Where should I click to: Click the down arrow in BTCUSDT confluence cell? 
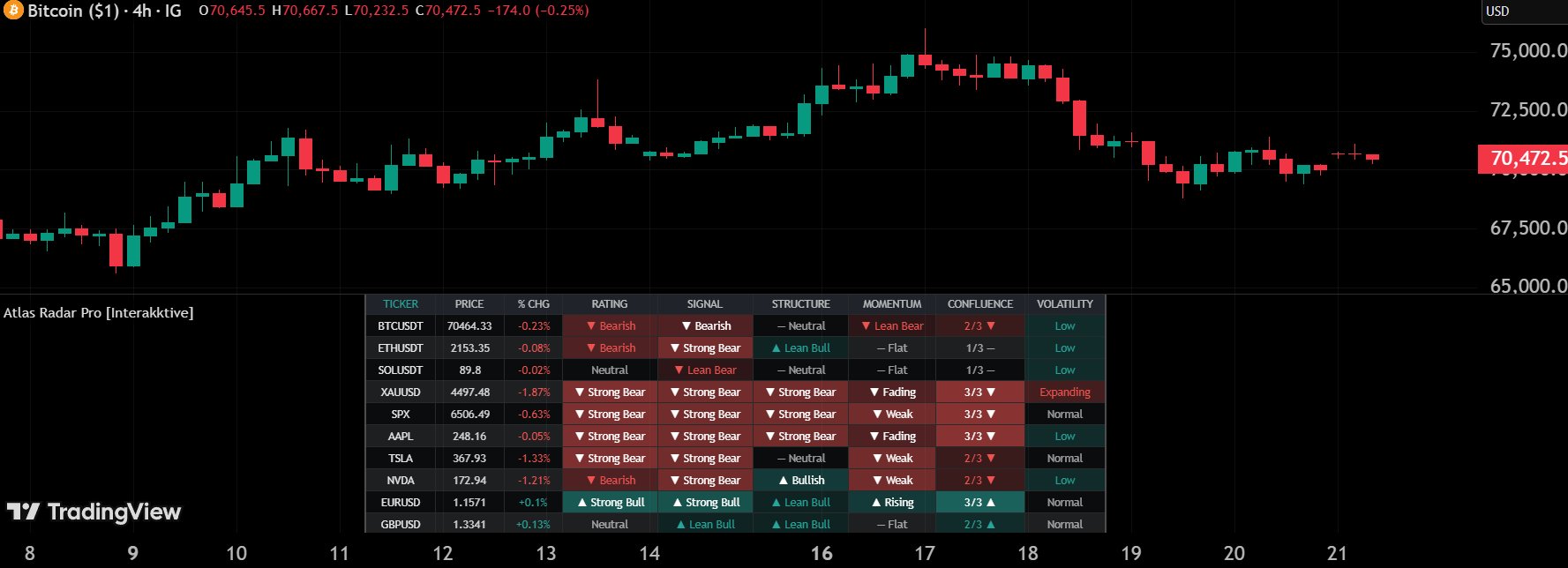point(991,326)
